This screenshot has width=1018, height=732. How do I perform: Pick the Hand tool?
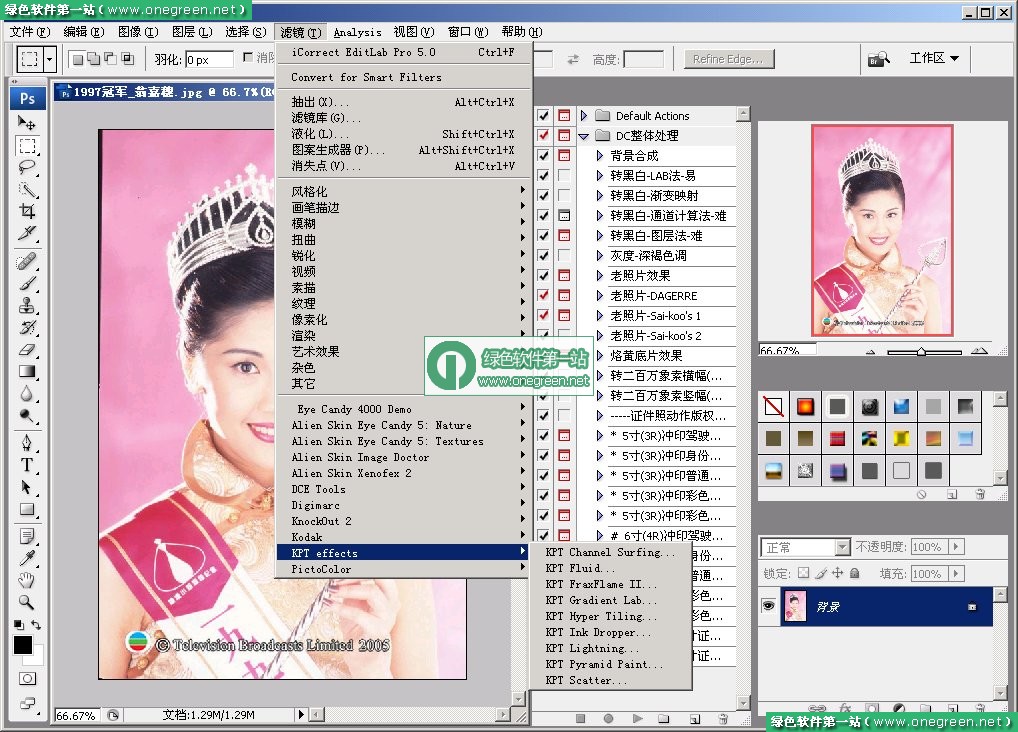[27, 580]
